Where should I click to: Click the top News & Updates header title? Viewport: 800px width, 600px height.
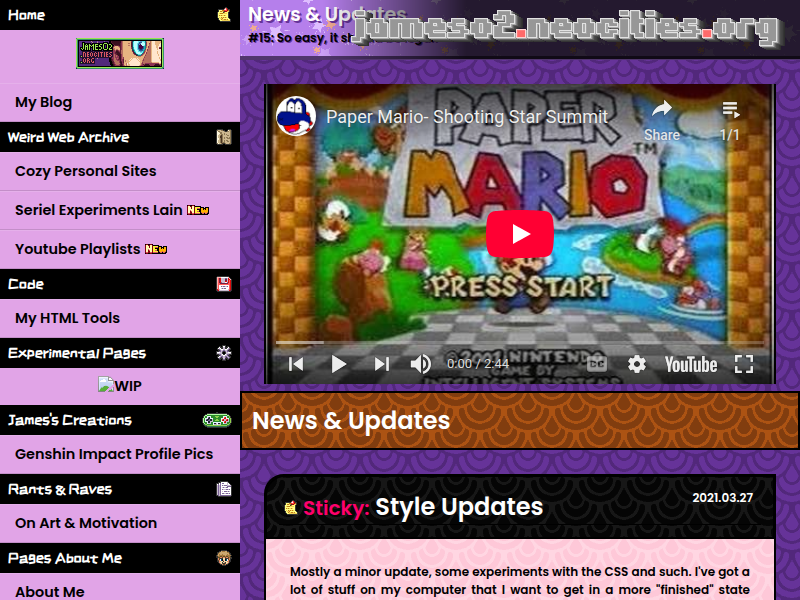[327, 15]
